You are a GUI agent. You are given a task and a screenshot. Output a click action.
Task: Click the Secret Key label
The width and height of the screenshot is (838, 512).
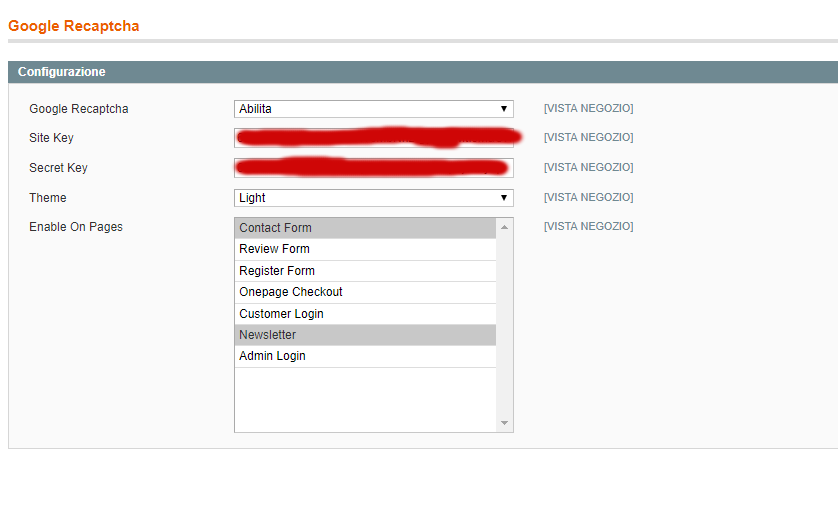[x=58, y=168]
